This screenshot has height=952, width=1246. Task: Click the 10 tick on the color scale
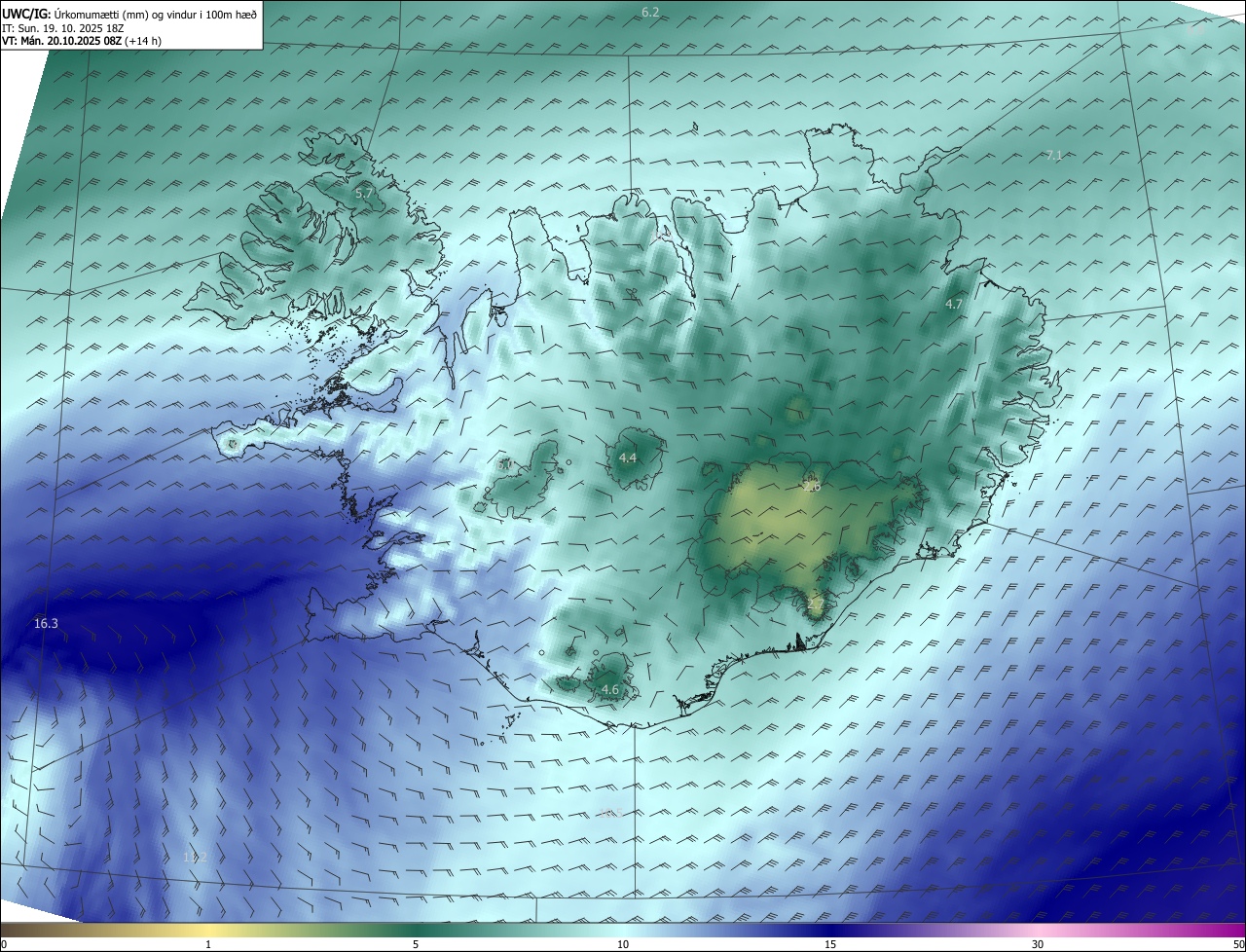(623, 944)
